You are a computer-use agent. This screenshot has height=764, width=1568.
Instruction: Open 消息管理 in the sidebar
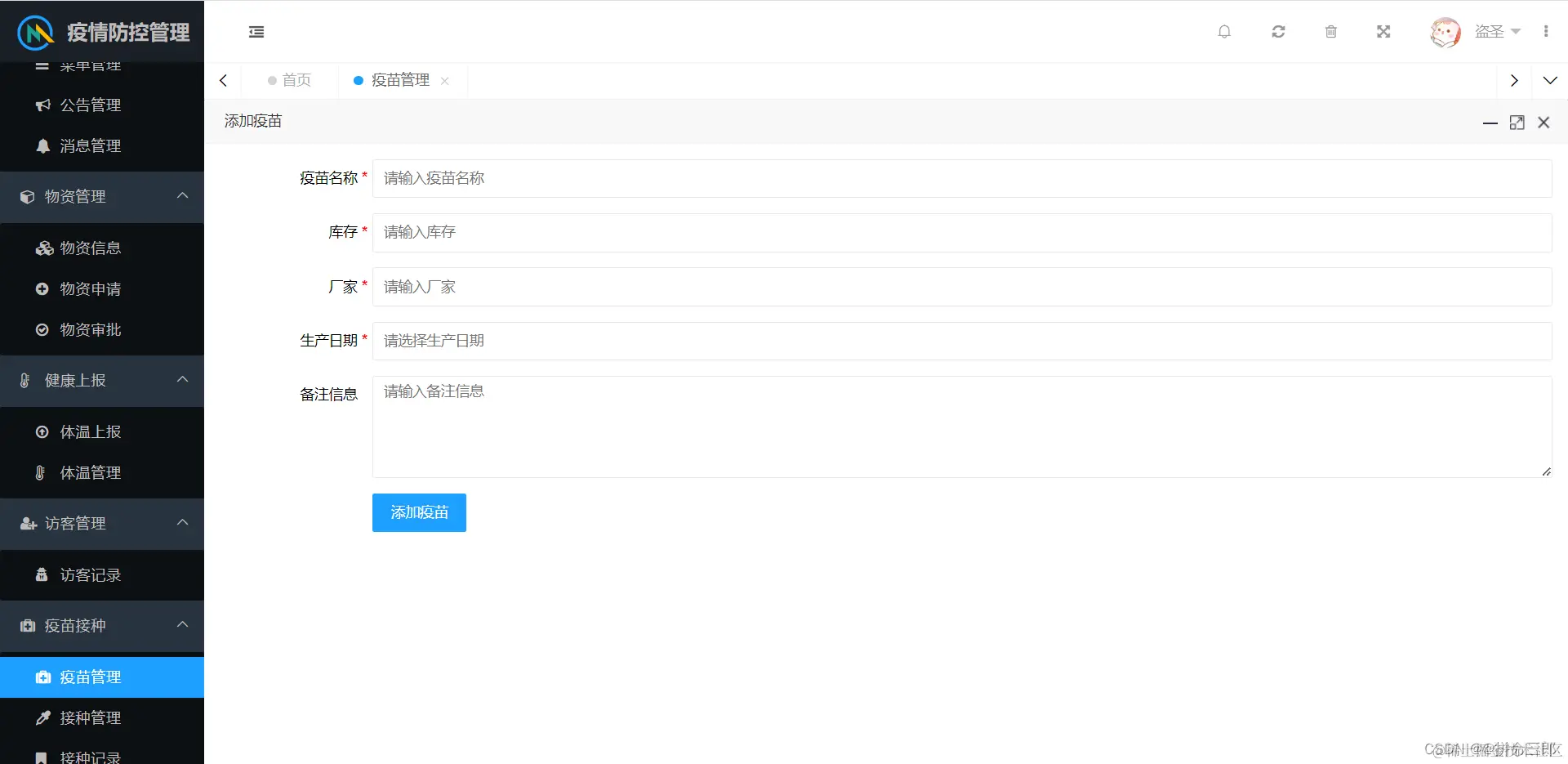[x=102, y=145]
